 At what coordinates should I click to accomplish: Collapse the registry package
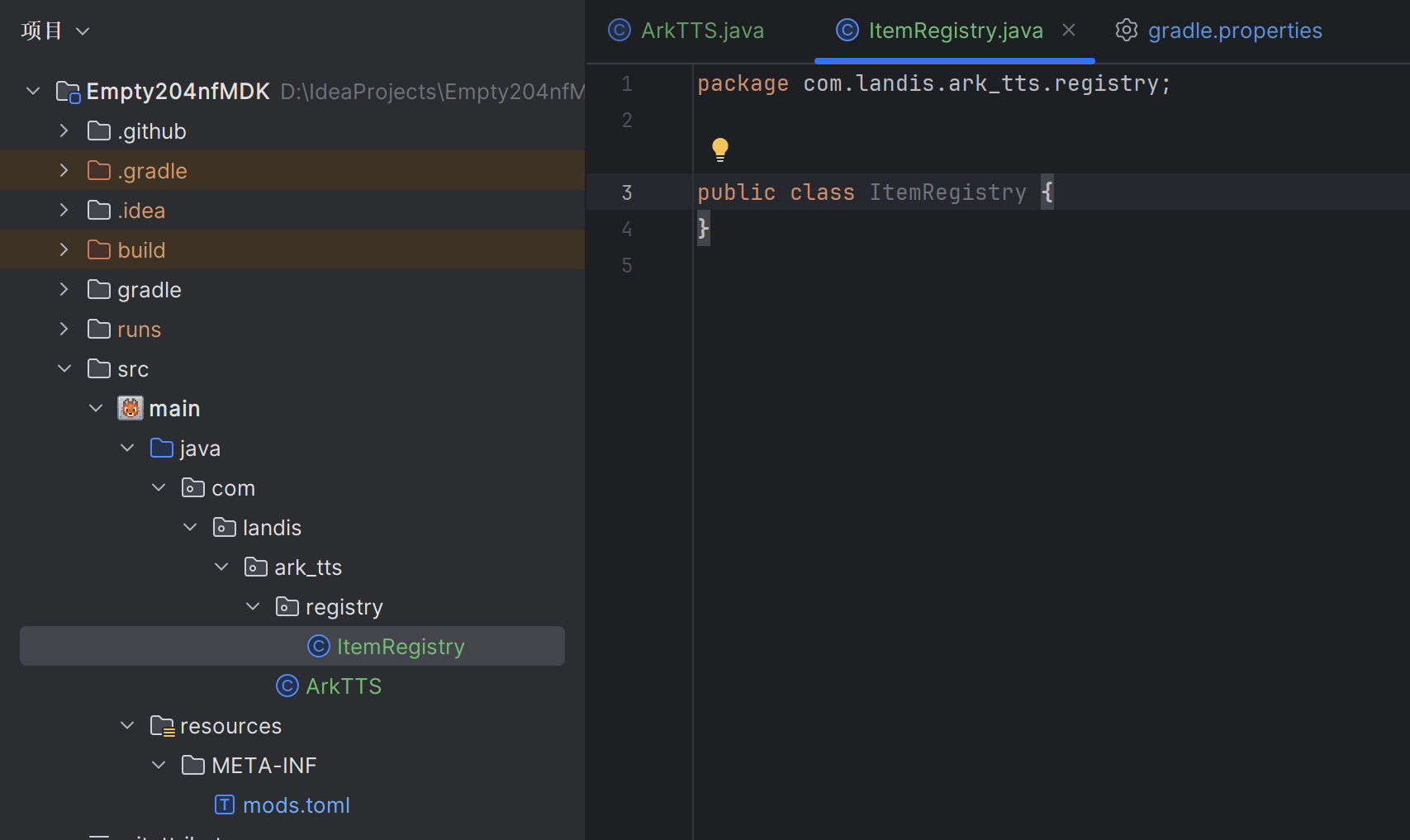[253, 606]
